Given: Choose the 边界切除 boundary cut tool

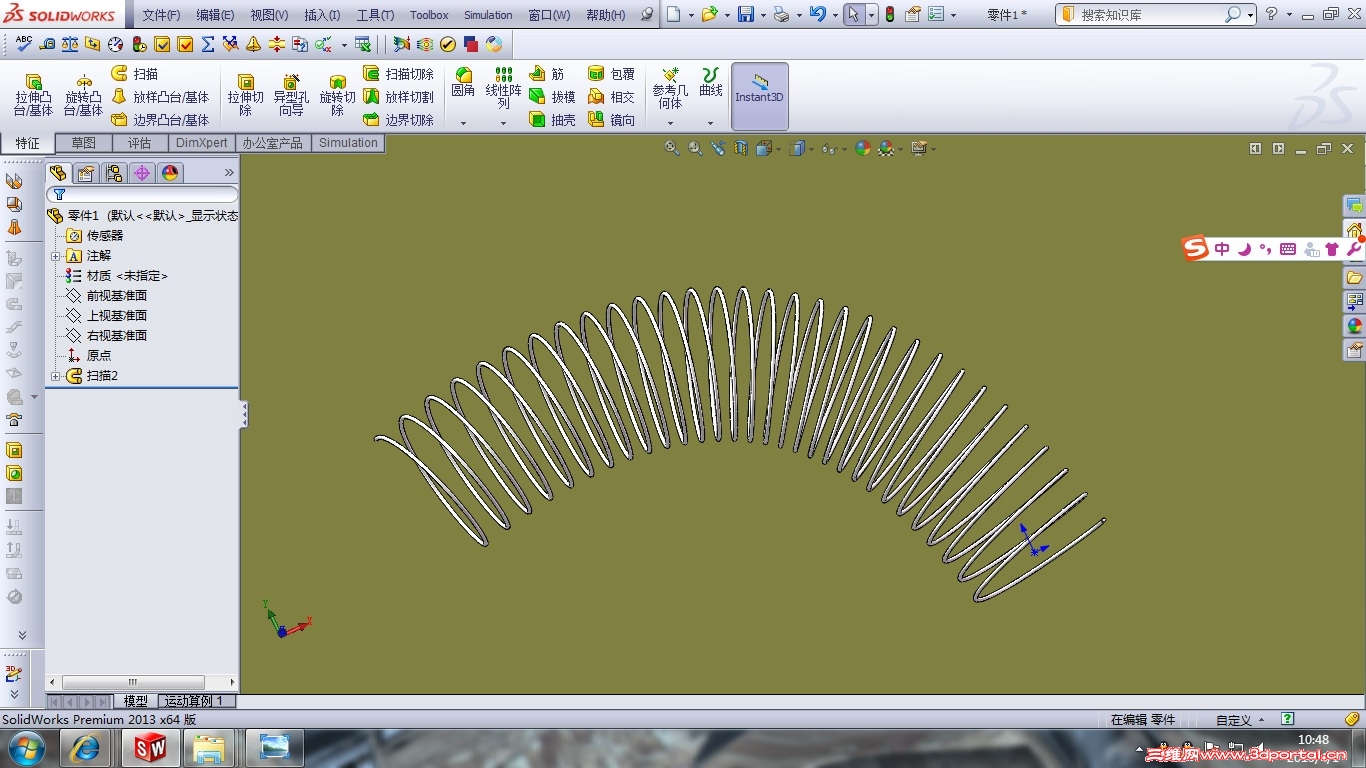Looking at the screenshot, I should 398,120.
